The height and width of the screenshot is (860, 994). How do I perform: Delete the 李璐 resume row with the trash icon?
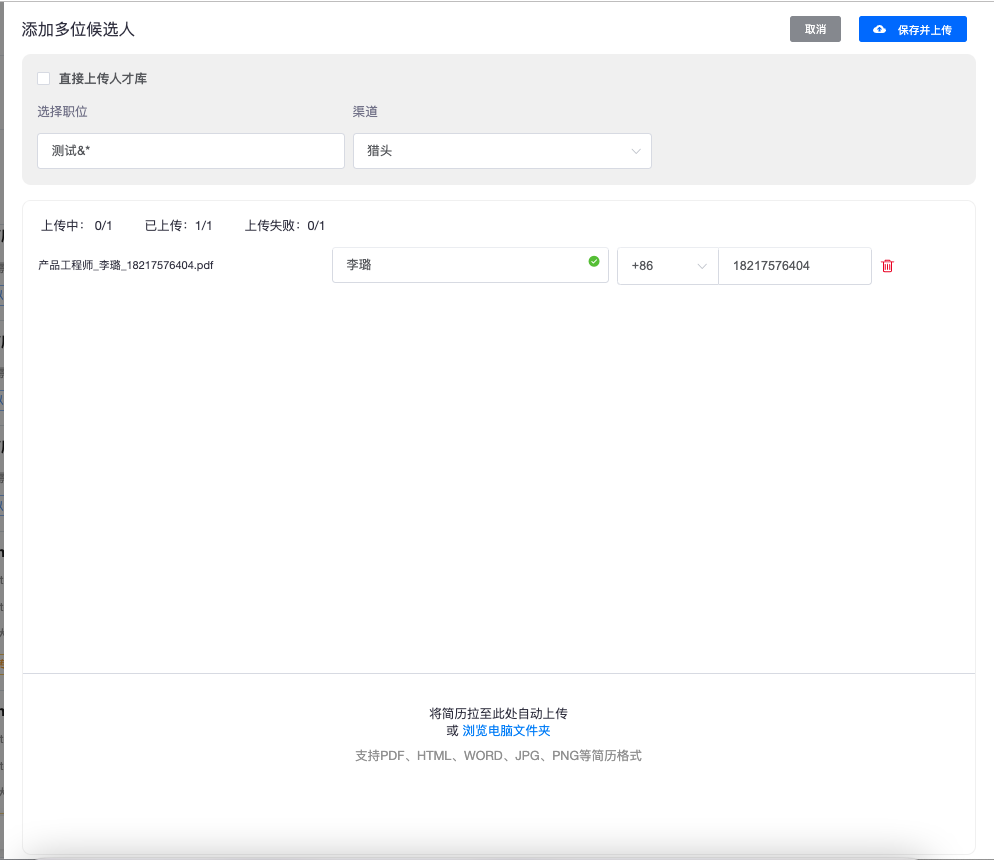tap(887, 266)
